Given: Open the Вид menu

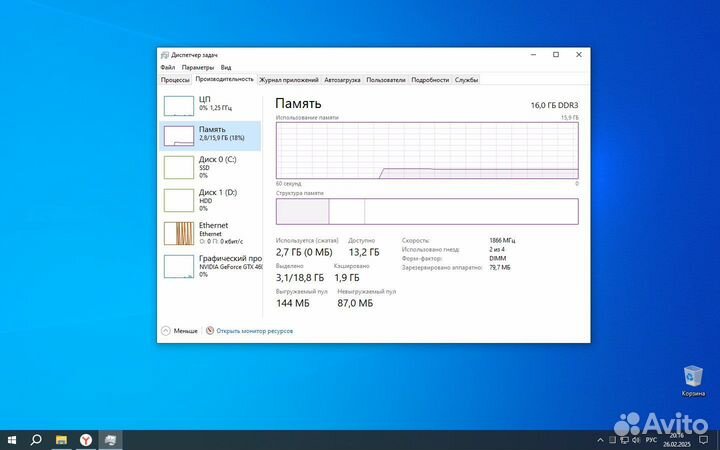Looking at the screenshot, I should tap(226, 67).
